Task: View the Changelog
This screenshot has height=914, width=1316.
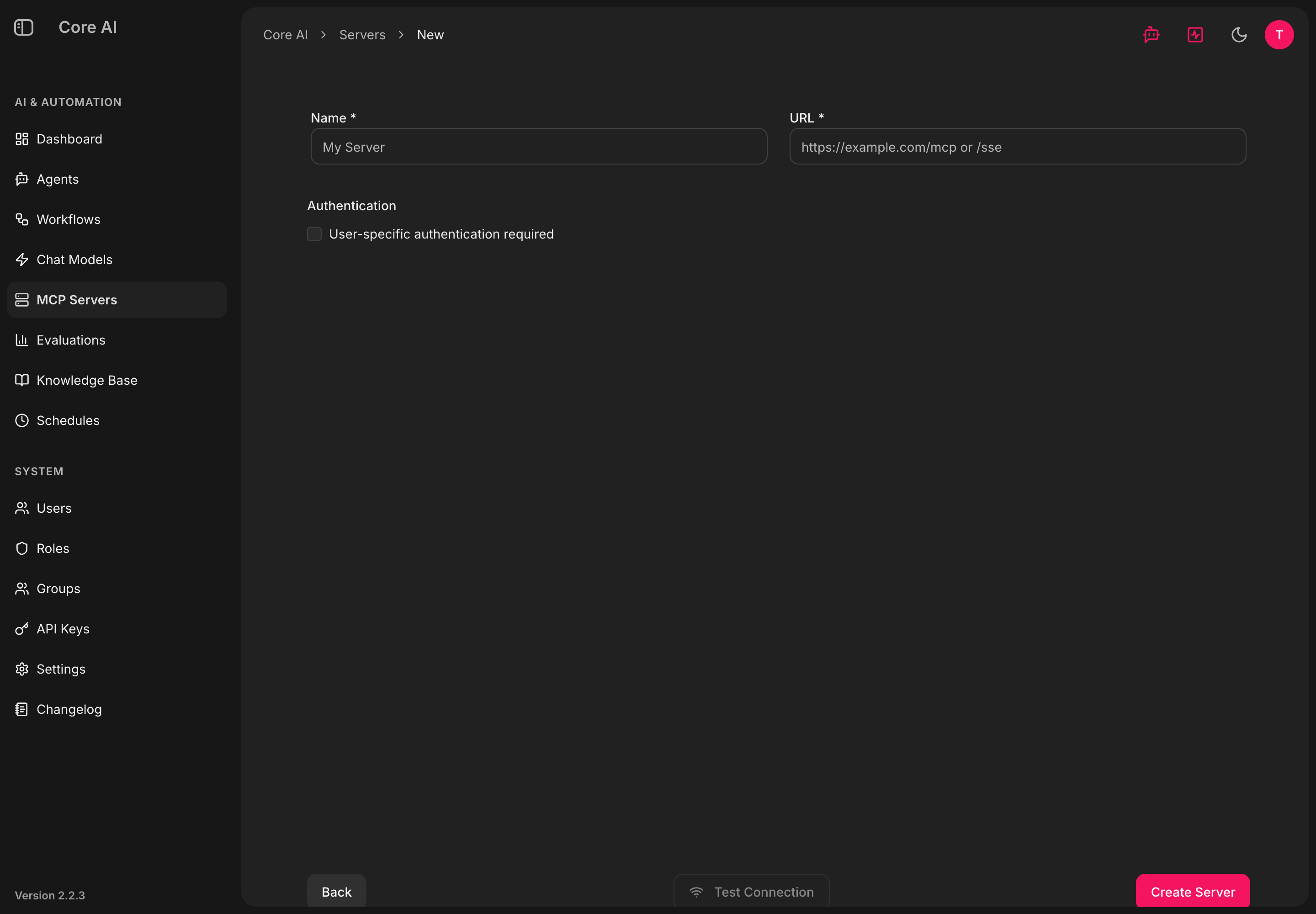Action: pyautogui.click(x=117, y=709)
